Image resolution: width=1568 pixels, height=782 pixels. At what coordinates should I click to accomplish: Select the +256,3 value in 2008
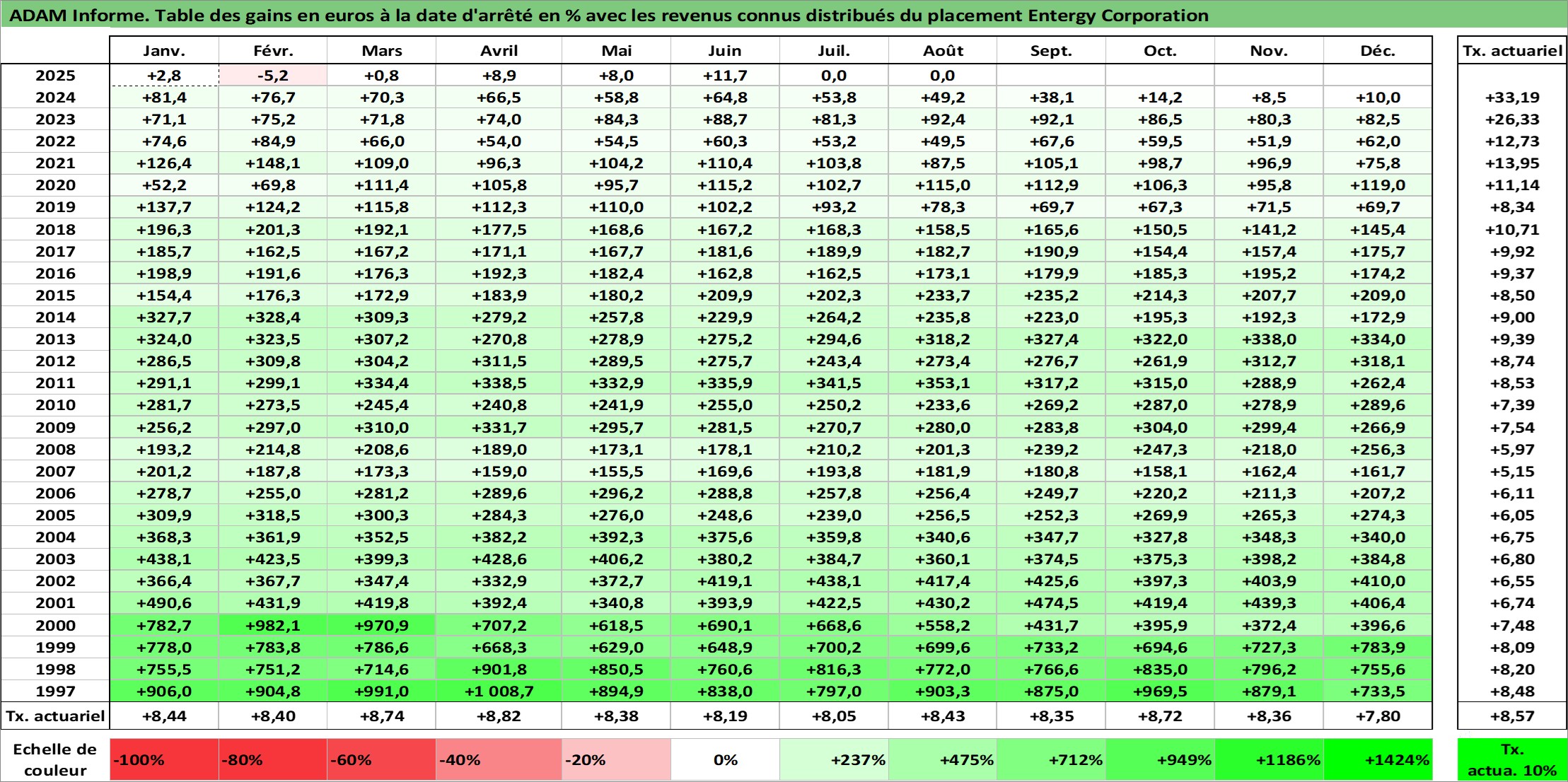[x=1378, y=450]
